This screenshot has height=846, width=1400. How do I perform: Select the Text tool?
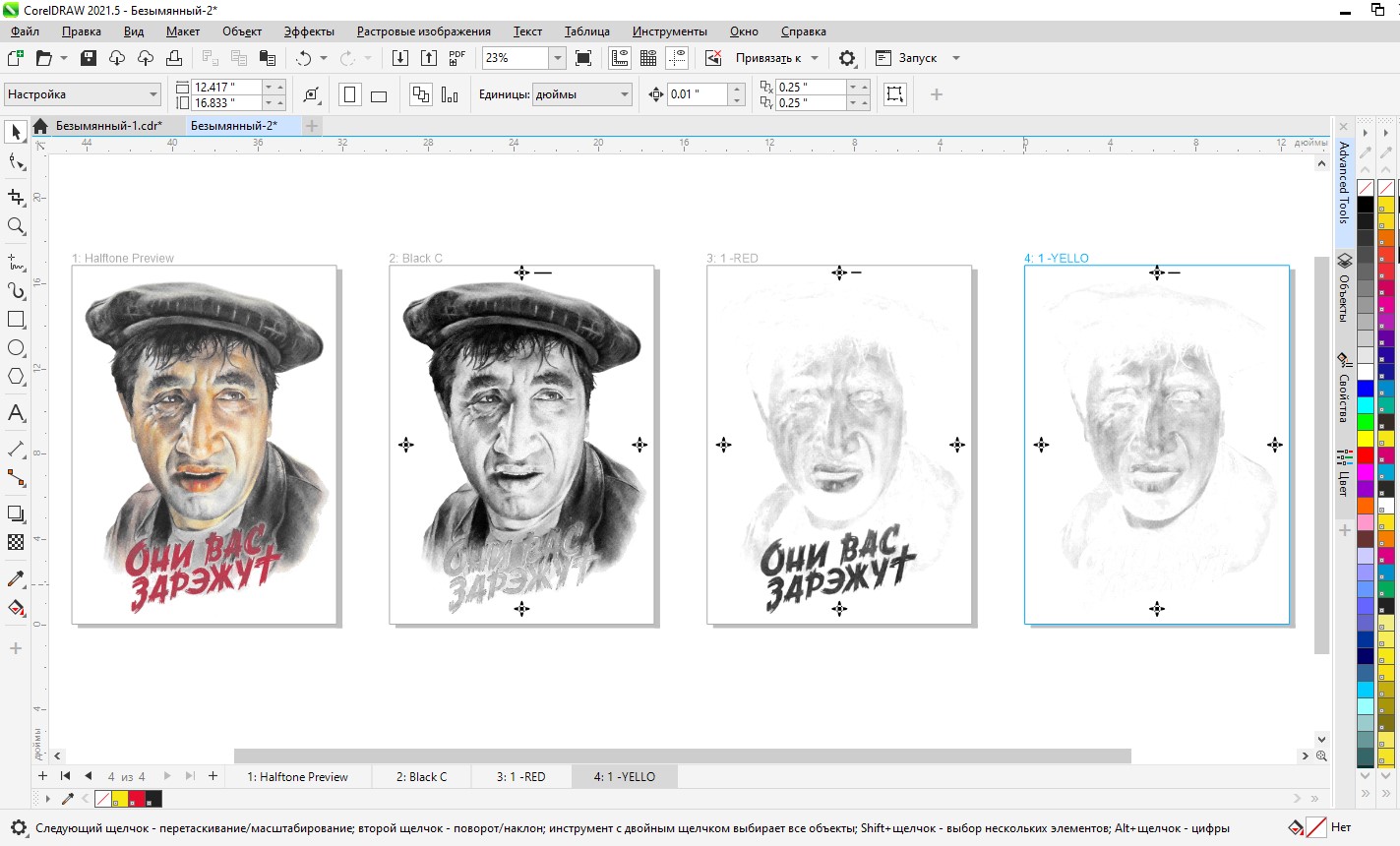pos(16,413)
